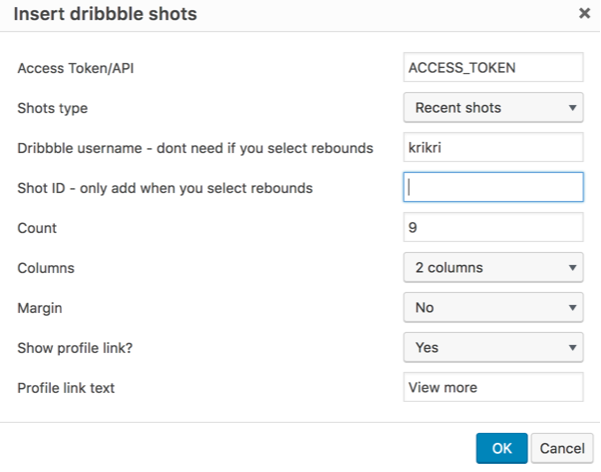Image resolution: width=601 pixels, height=472 pixels.
Task: Close the Insert dribbble shots dialog
Action: coord(584,14)
